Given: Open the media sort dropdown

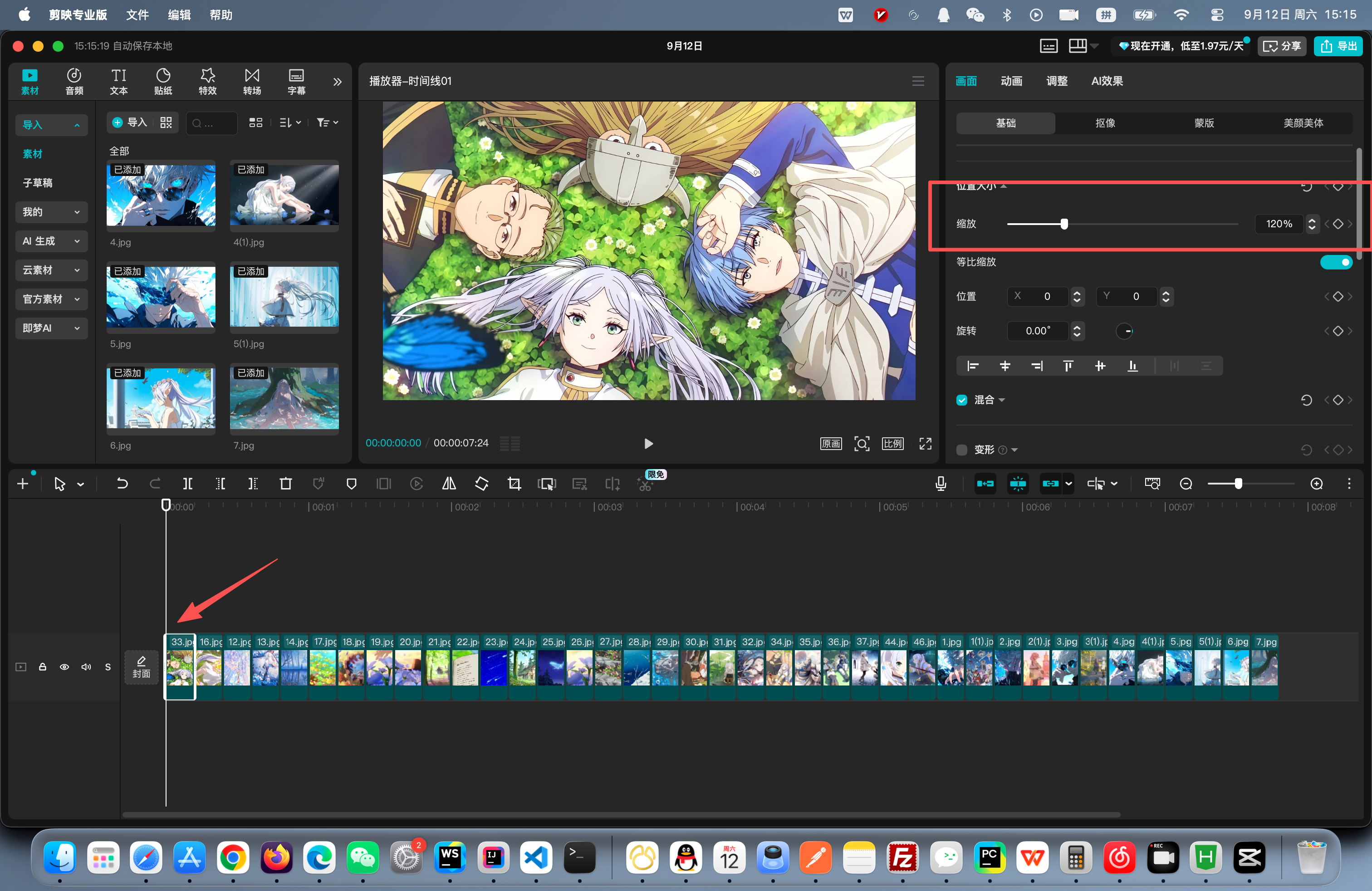Looking at the screenshot, I should [x=290, y=123].
